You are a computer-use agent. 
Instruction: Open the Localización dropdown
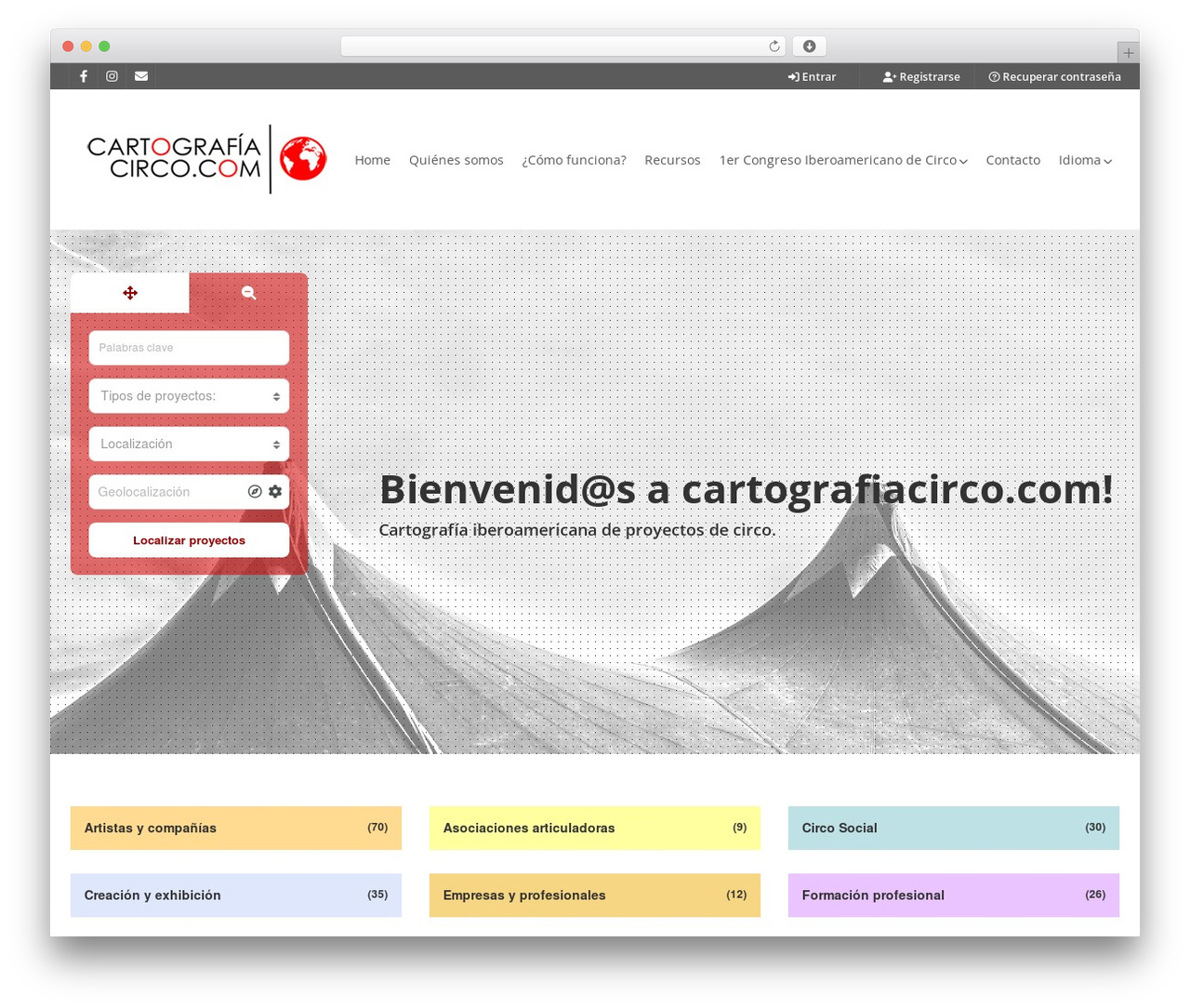click(x=189, y=444)
